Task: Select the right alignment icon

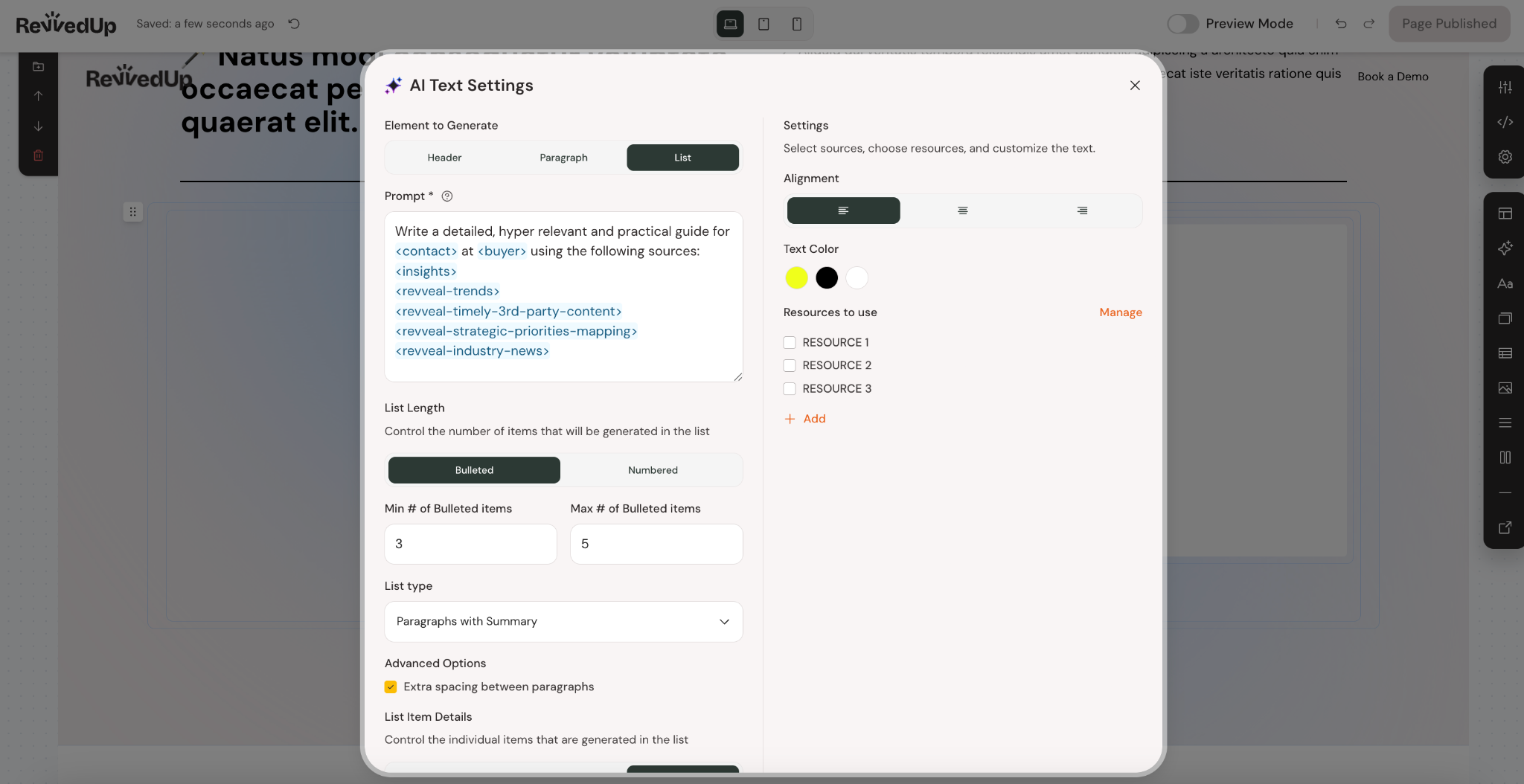Action: point(1082,211)
